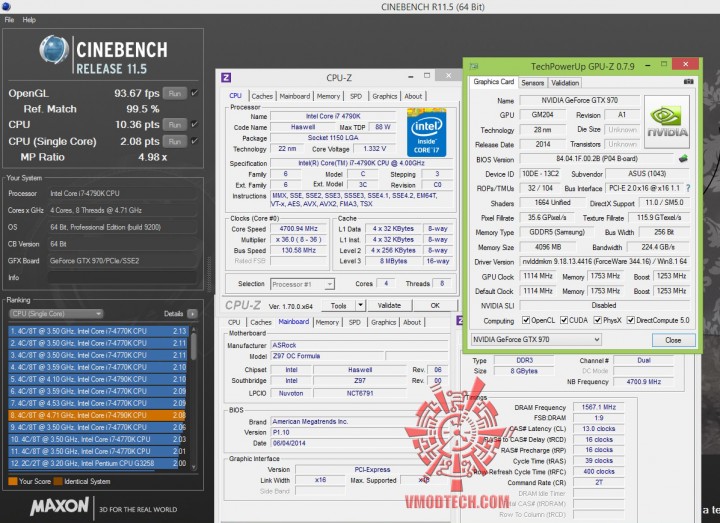Viewport: 720px width, 523px height.
Task: Select ranking row 12 Pentium CPU G3258
Action: (98, 463)
